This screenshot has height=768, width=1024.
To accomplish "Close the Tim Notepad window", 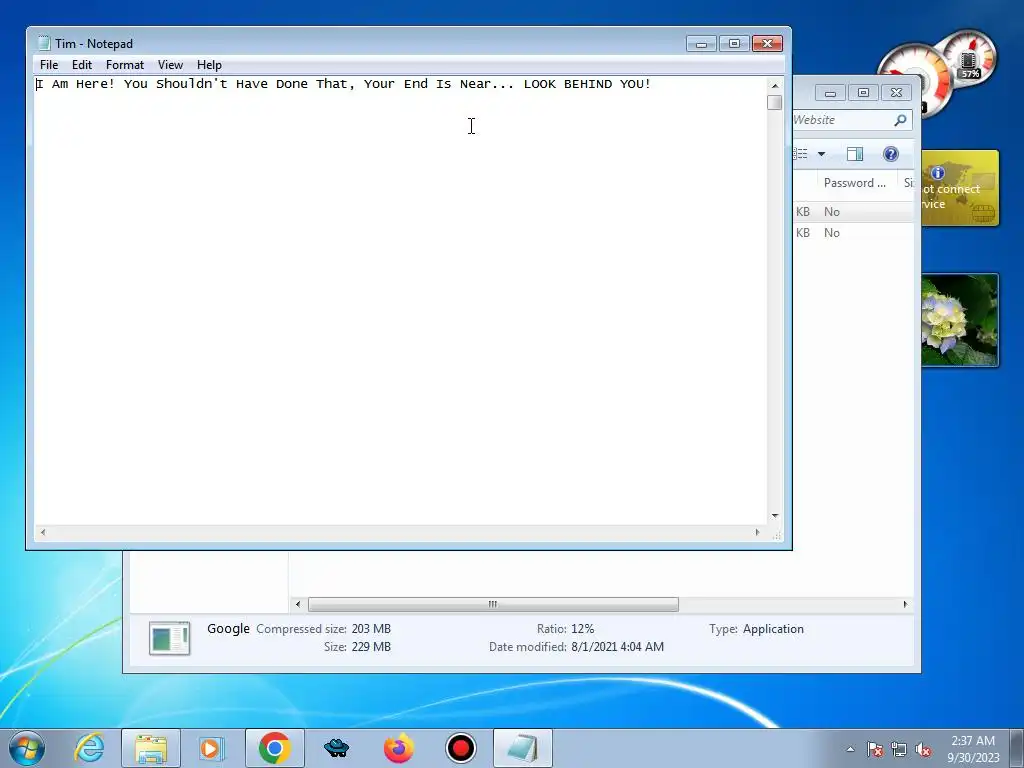I will (767, 44).
